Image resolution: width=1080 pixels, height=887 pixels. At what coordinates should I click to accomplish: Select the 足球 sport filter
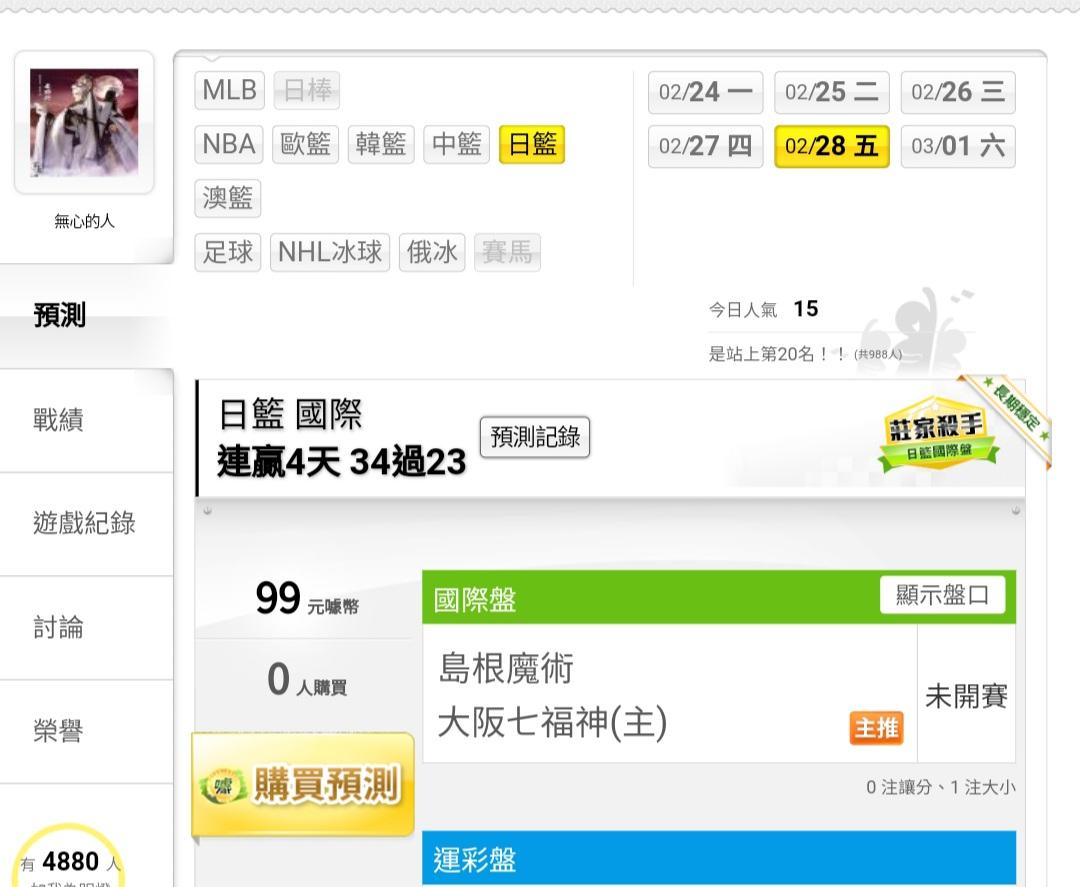[228, 252]
